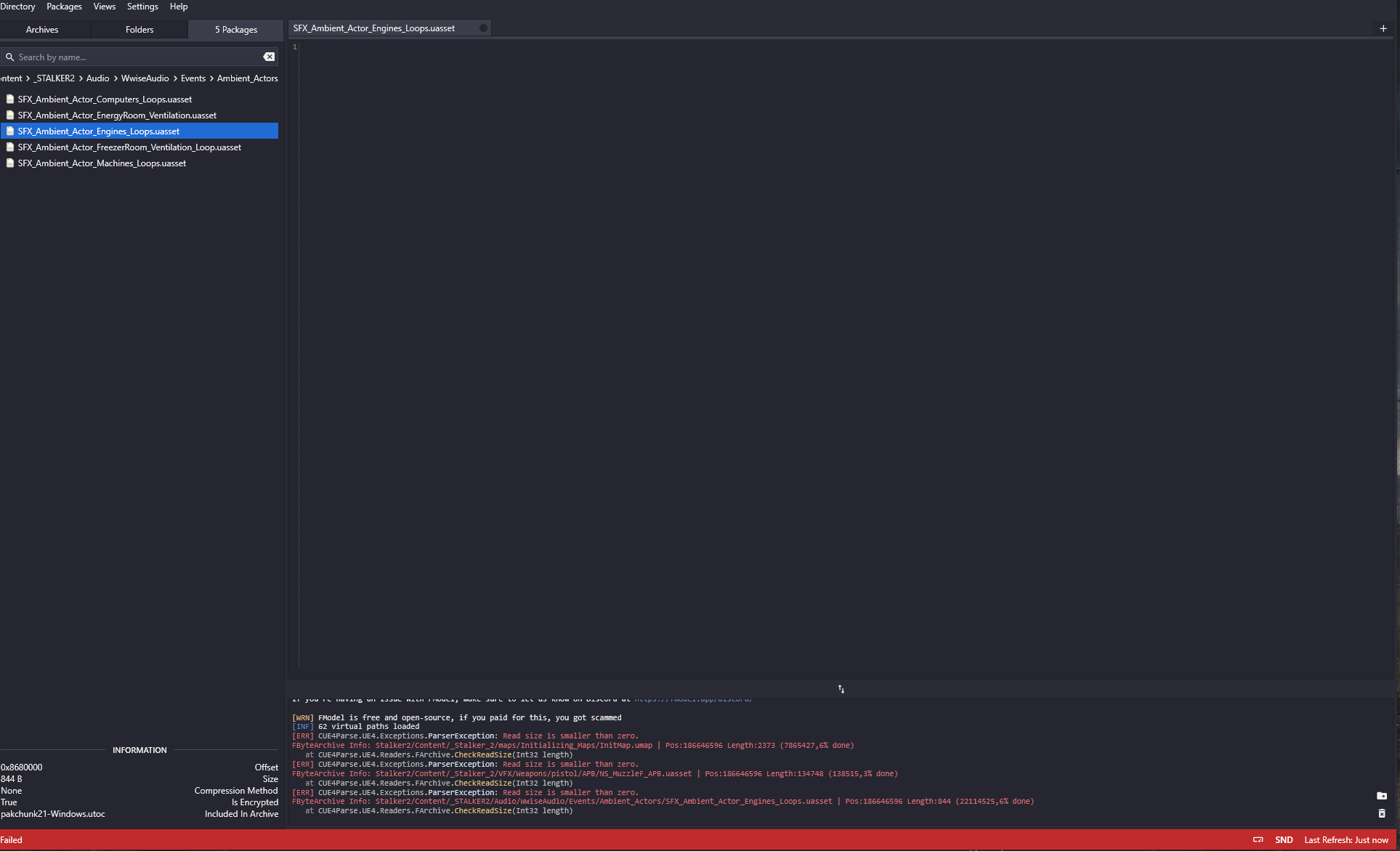This screenshot has height=851, width=1400.
Task: Open the Views menu
Action: tap(104, 7)
